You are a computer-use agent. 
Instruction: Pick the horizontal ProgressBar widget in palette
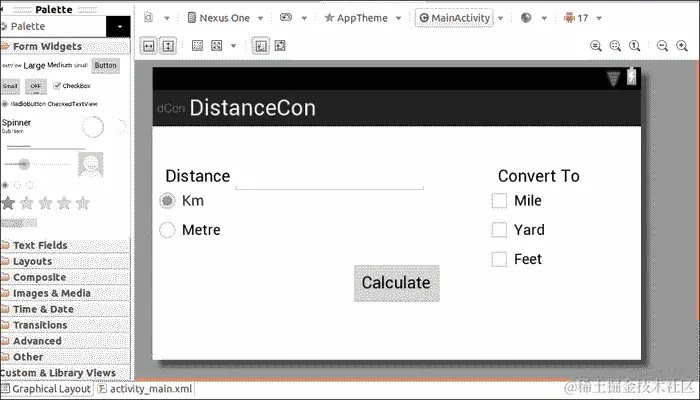point(45,147)
